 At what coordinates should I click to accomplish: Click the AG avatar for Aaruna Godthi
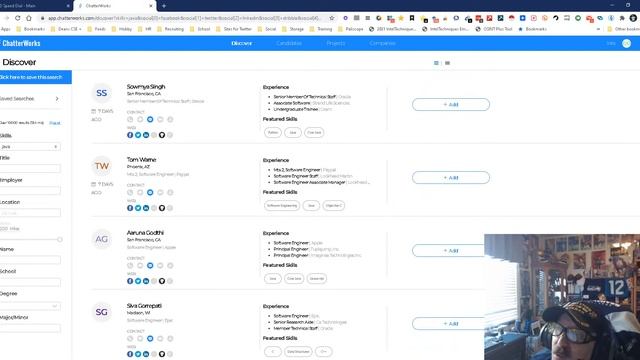102,239
